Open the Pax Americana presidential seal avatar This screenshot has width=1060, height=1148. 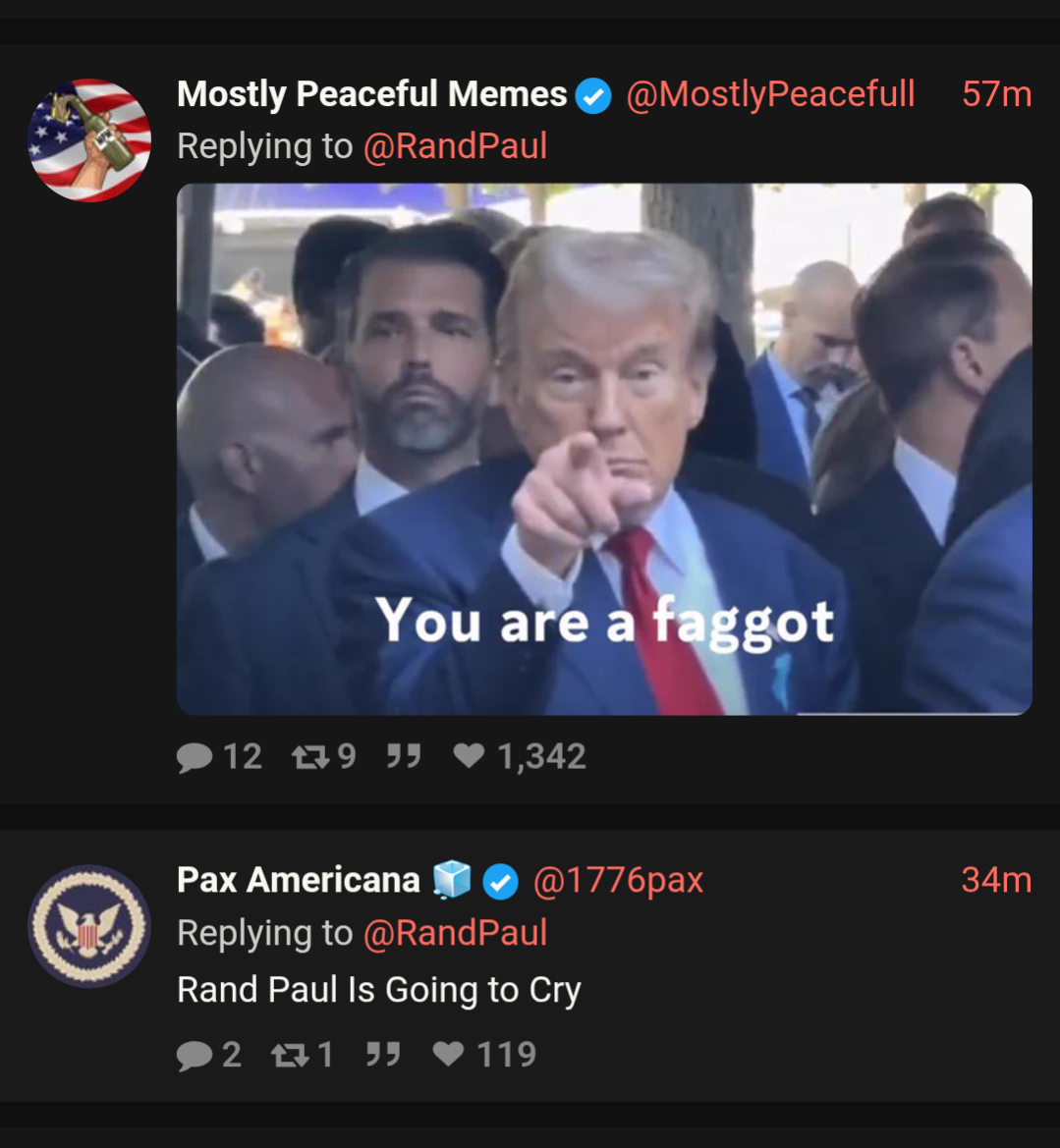pyautogui.click(x=89, y=926)
